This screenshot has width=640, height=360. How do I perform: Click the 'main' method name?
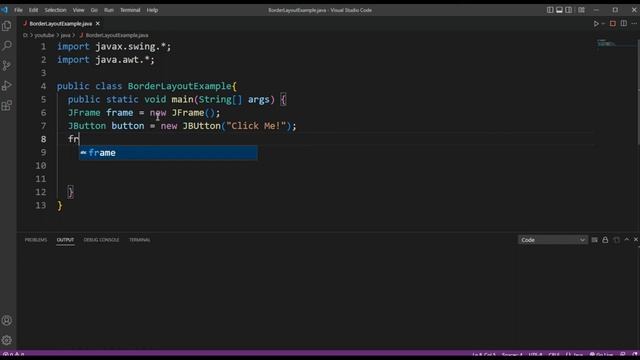point(182,99)
